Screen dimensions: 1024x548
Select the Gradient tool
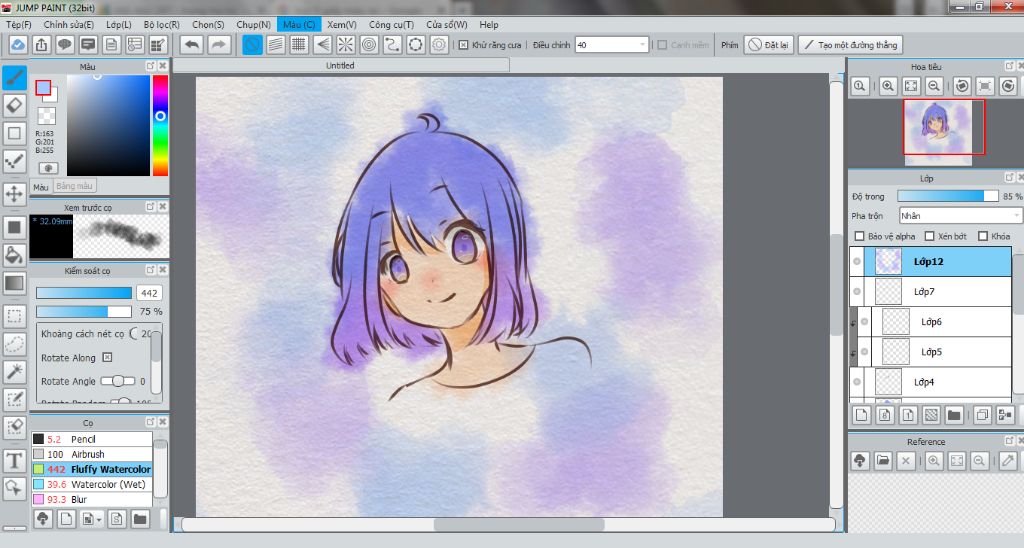coord(14,283)
